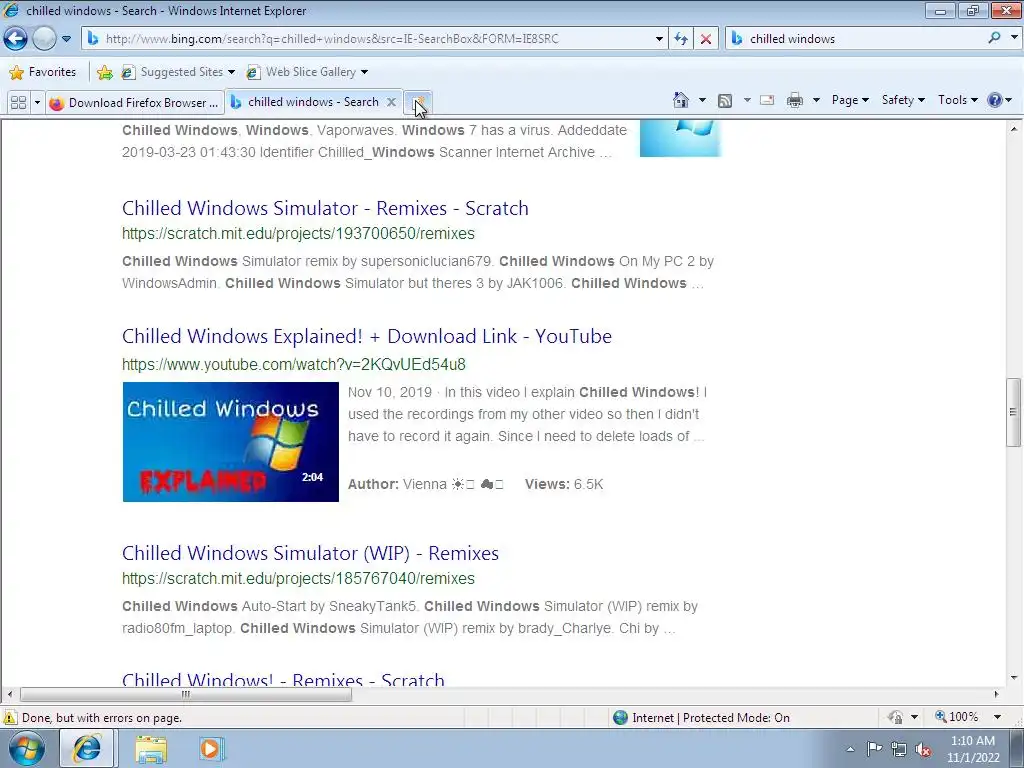The width and height of the screenshot is (1024, 768).
Task: Close the chilled windows search tab
Action: [391, 102]
